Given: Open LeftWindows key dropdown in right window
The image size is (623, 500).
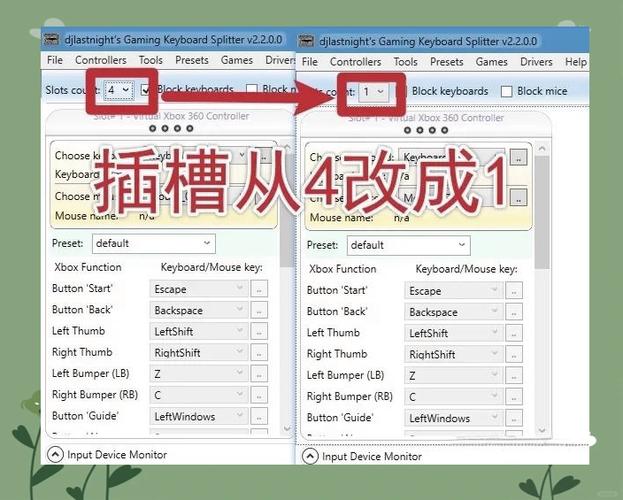Looking at the screenshot, I should [x=453, y=418].
